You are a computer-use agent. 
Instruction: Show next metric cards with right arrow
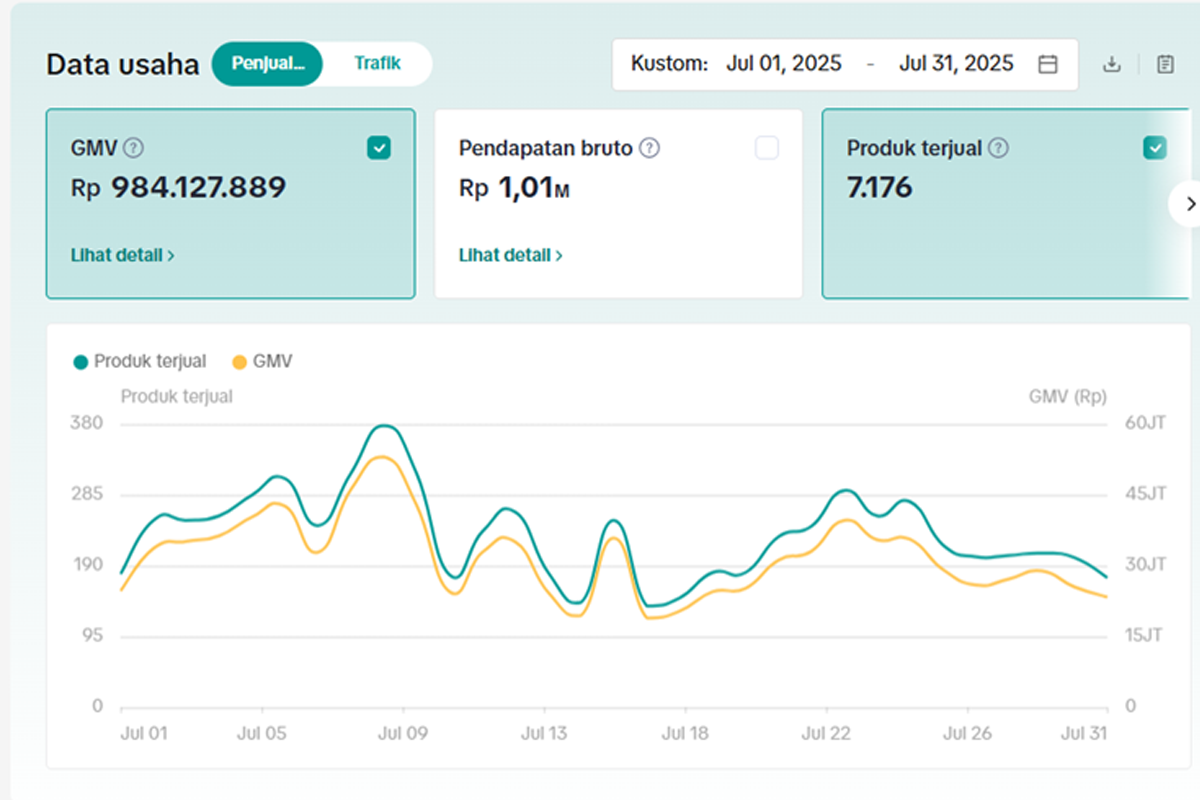1188,204
